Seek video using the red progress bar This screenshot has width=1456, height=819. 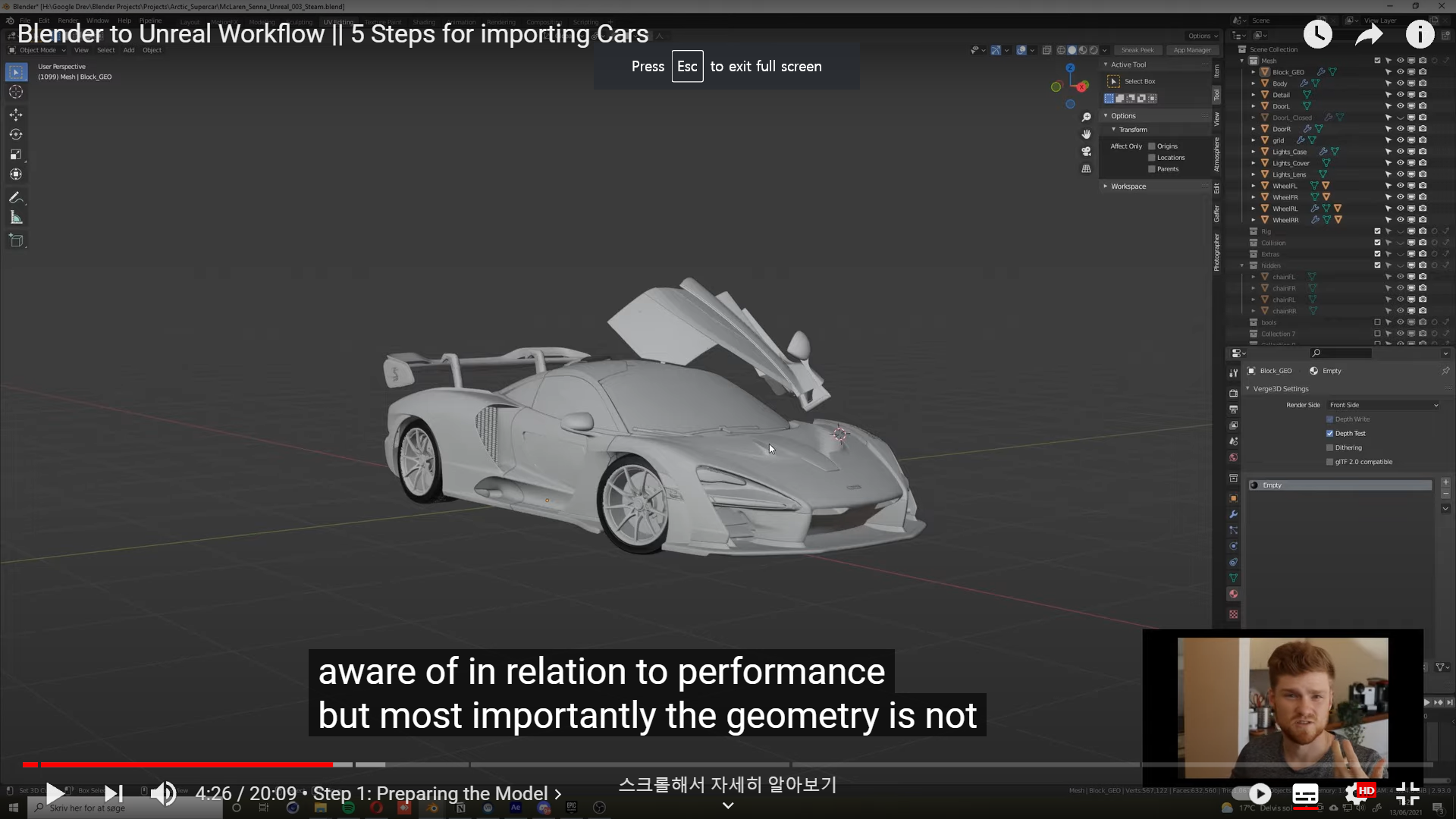click(x=227, y=764)
